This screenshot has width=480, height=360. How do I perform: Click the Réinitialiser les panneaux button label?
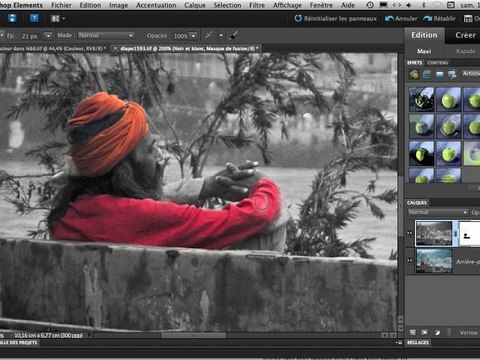[x=340, y=19]
